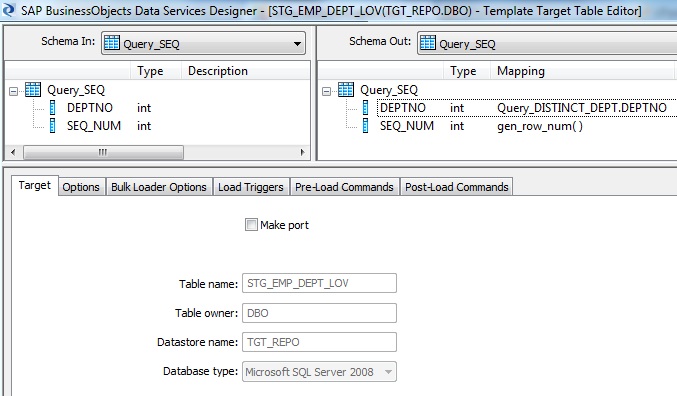Click the Schema In Query_SEQ table icon
Image resolution: width=677 pixels, height=396 pixels.
112,43
